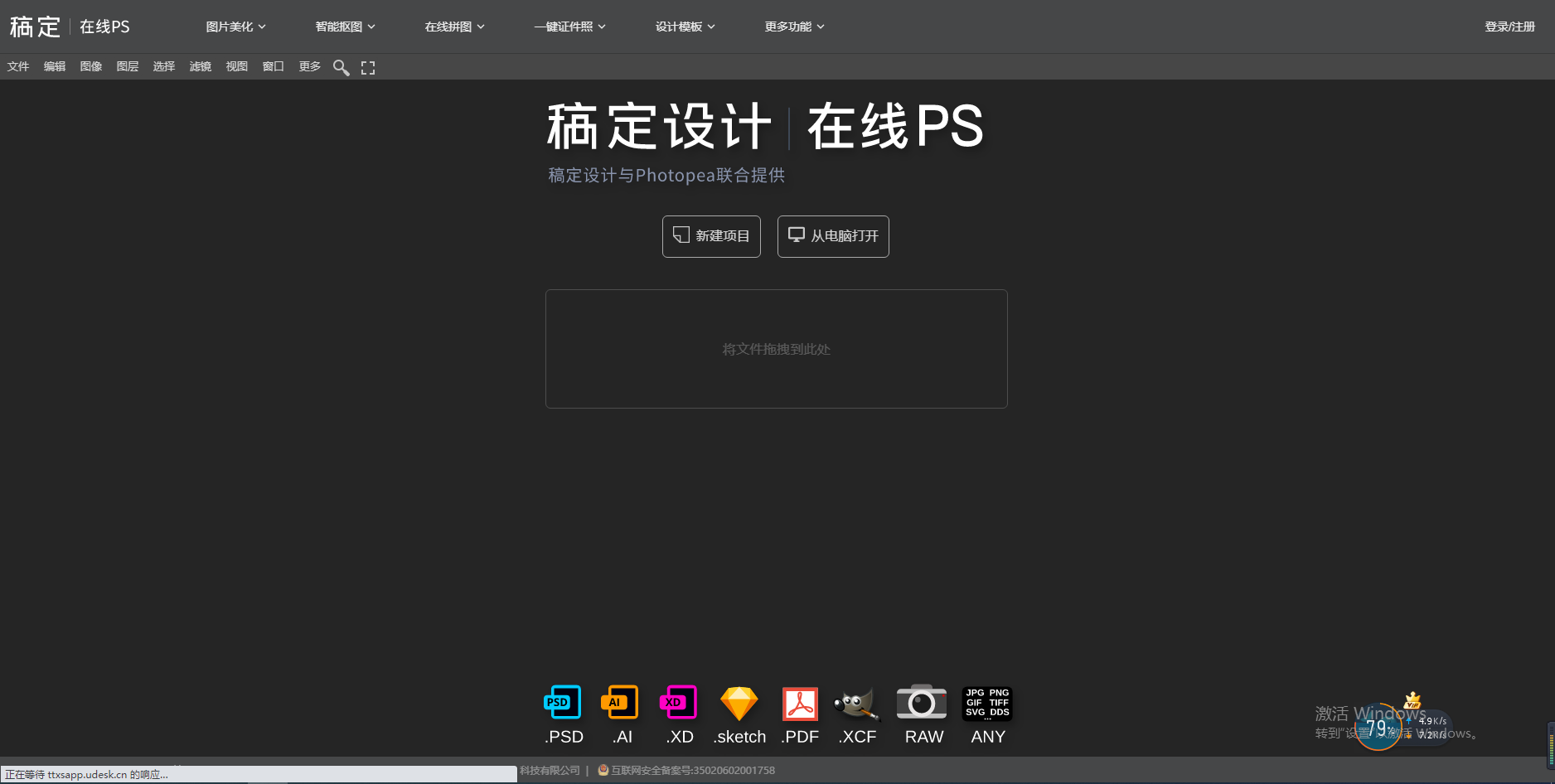This screenshot has width=1555, height=784.
Task: Open the 更多 menu
Action: (x=310, y=66)
